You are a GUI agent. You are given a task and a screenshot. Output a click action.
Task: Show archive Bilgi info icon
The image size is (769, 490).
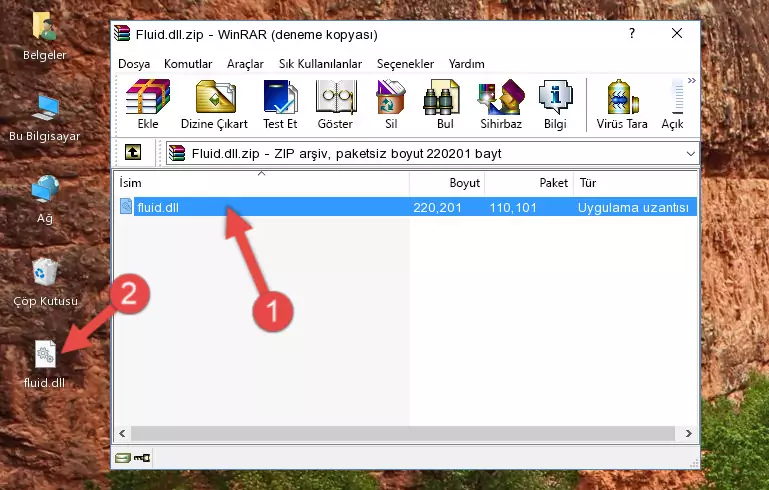click(555, 97)
